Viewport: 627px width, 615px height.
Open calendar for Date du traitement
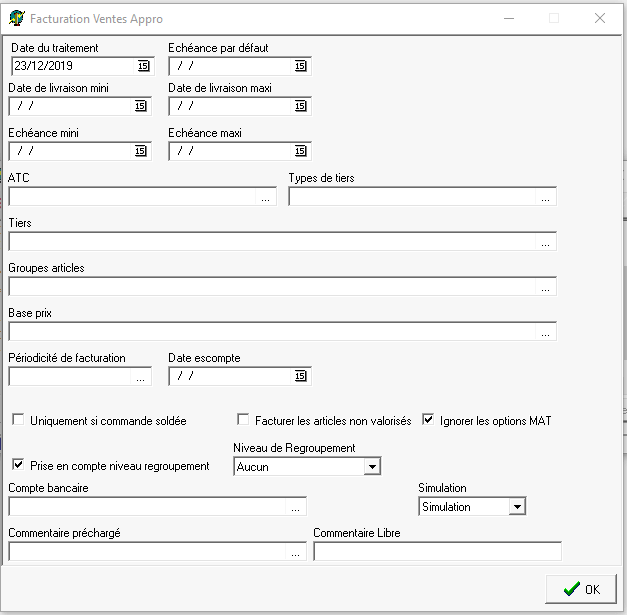(x=142, y=66)
